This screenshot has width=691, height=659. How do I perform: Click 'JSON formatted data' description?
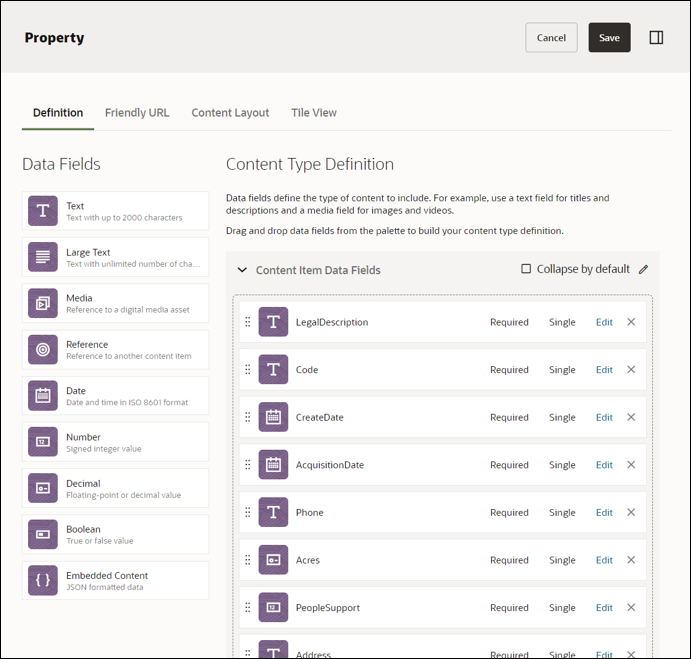click(x=105, y=587)
